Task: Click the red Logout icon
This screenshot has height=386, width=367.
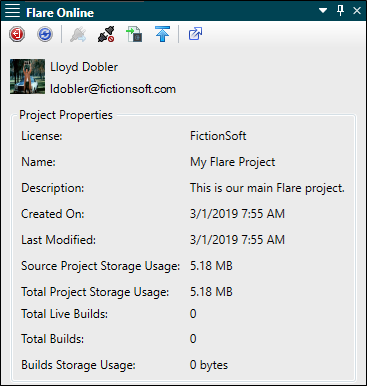Action: tap(17, 34)
